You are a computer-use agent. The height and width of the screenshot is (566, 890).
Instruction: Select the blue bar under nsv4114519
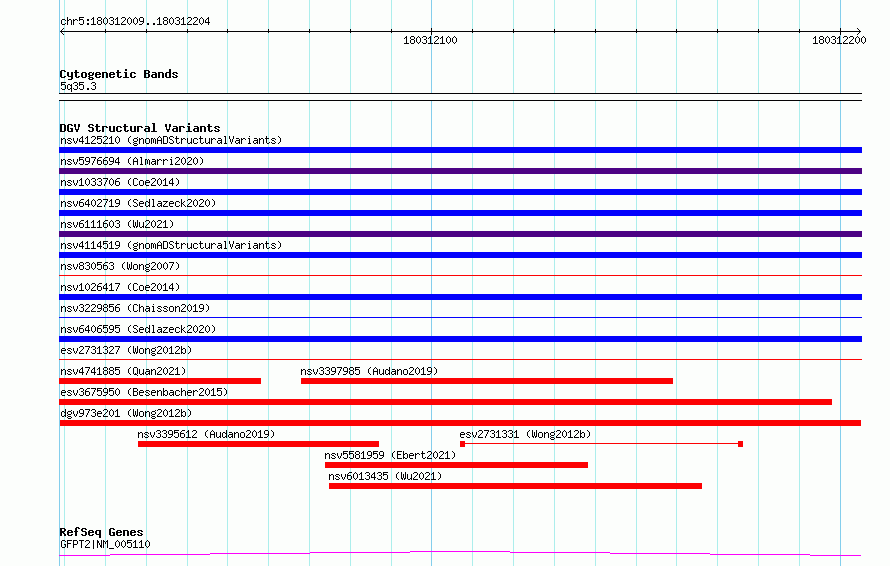(460, 255)
